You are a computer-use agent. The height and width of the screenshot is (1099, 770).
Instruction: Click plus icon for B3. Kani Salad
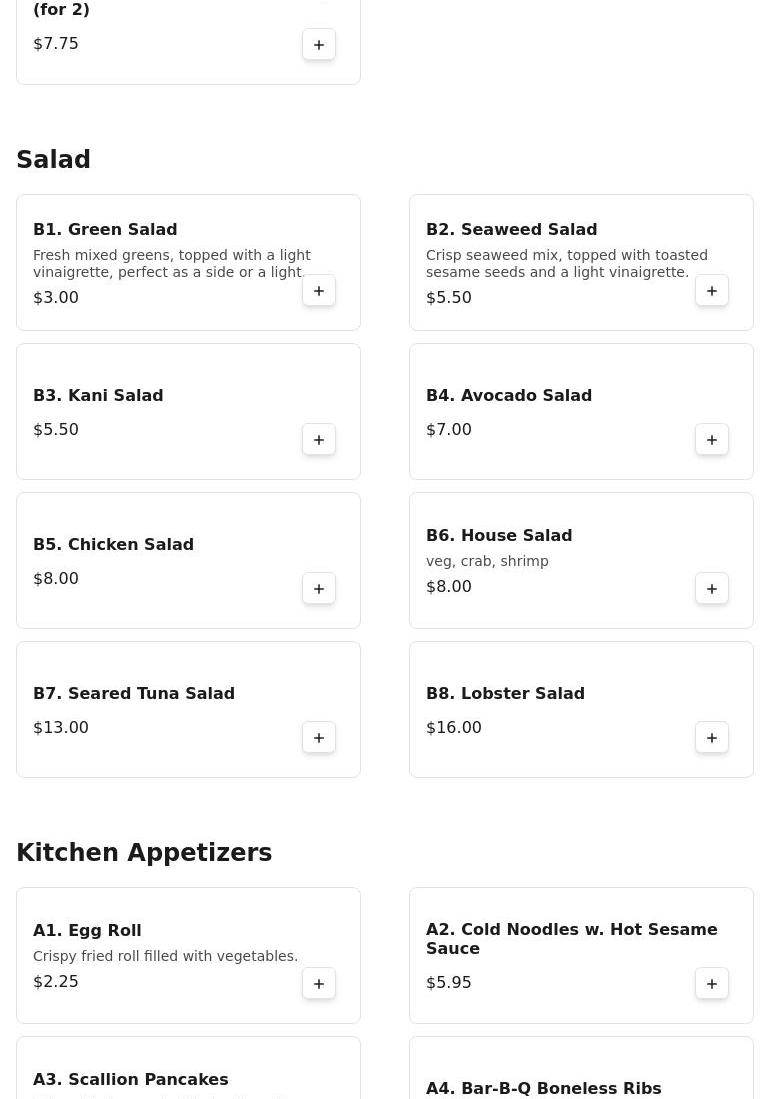(319, 440)
